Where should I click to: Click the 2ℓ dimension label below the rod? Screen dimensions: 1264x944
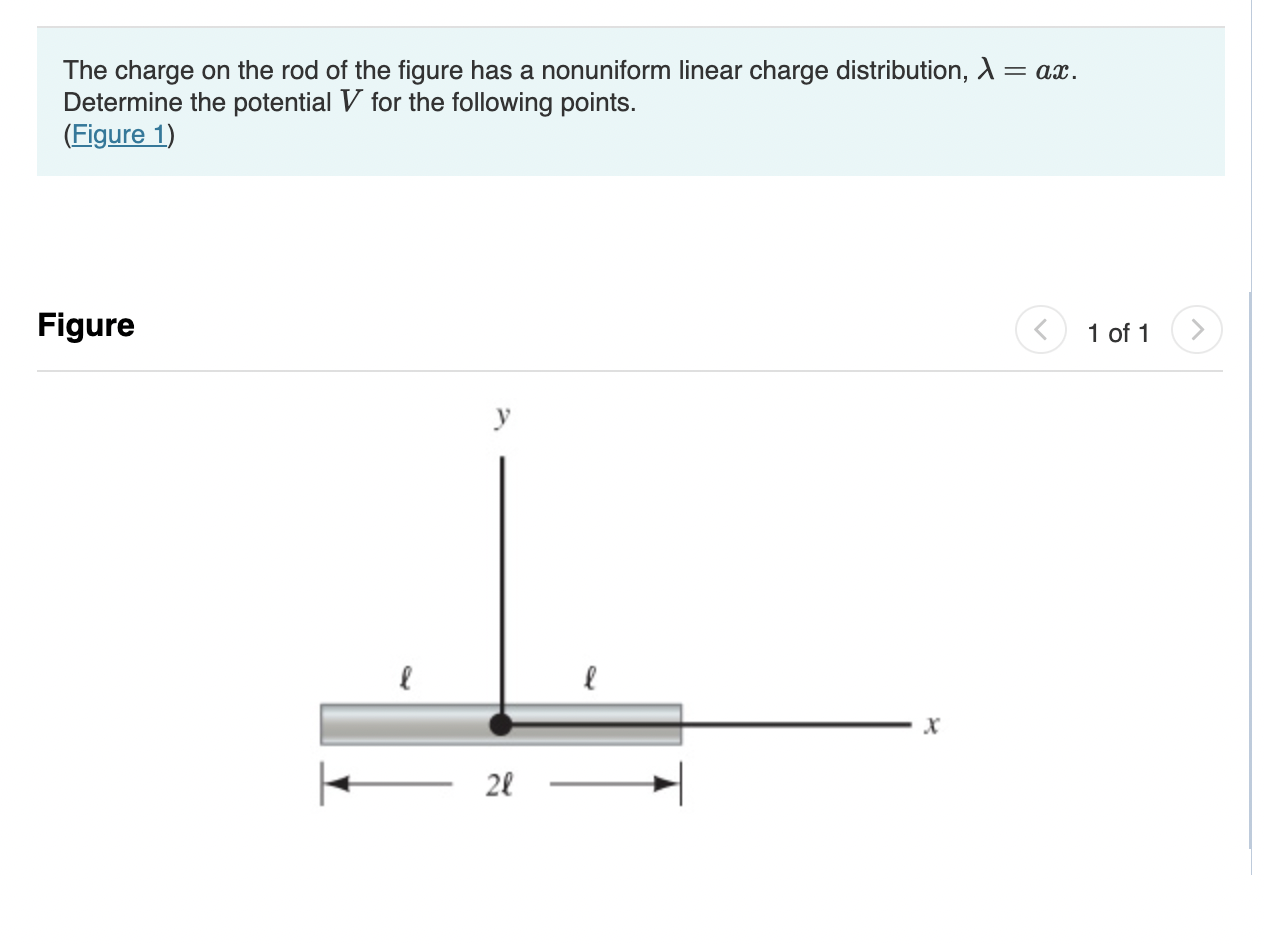point(498,783)
